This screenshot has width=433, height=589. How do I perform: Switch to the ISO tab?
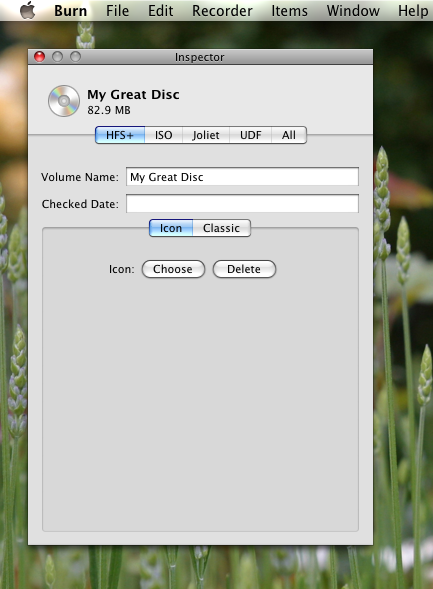[164, 135]
